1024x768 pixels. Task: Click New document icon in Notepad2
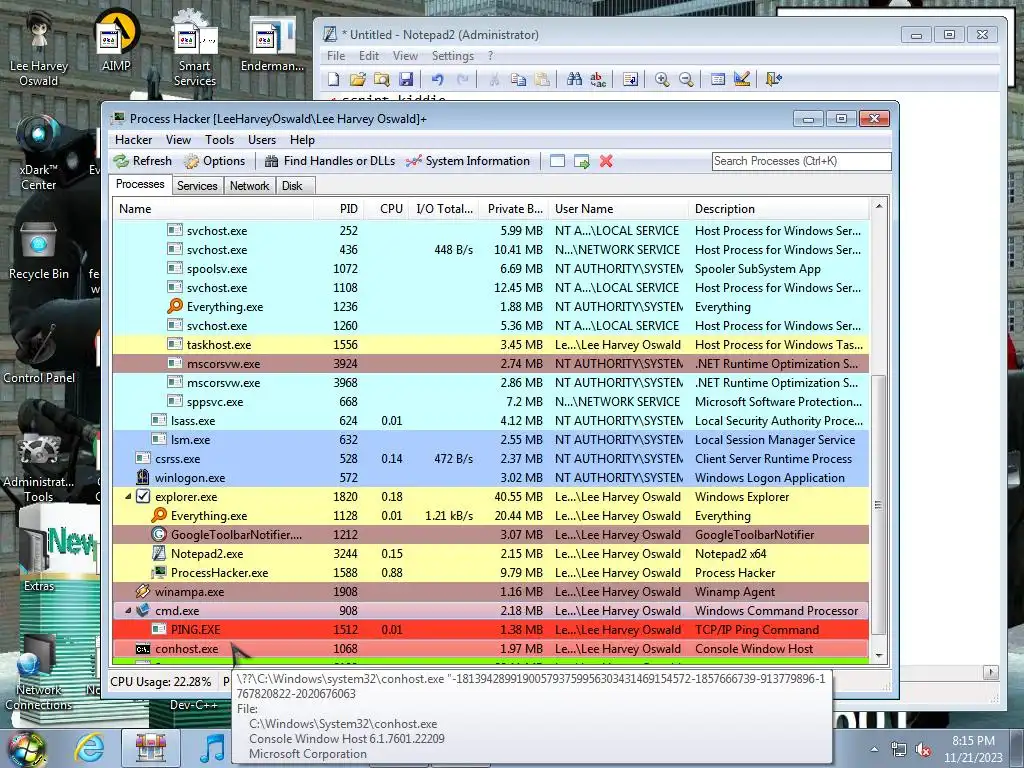click(x=334, y=79)
